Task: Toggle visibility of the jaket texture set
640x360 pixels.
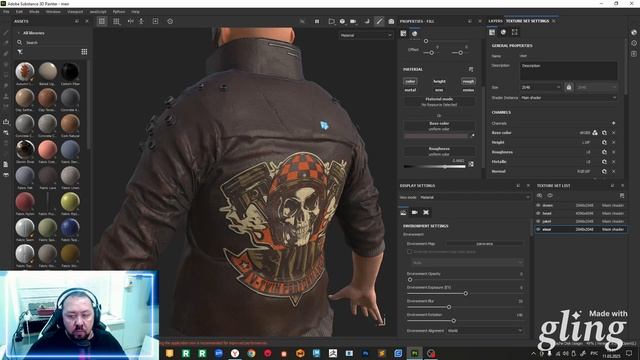Action: pyautogui.click(x=538, y=221)
